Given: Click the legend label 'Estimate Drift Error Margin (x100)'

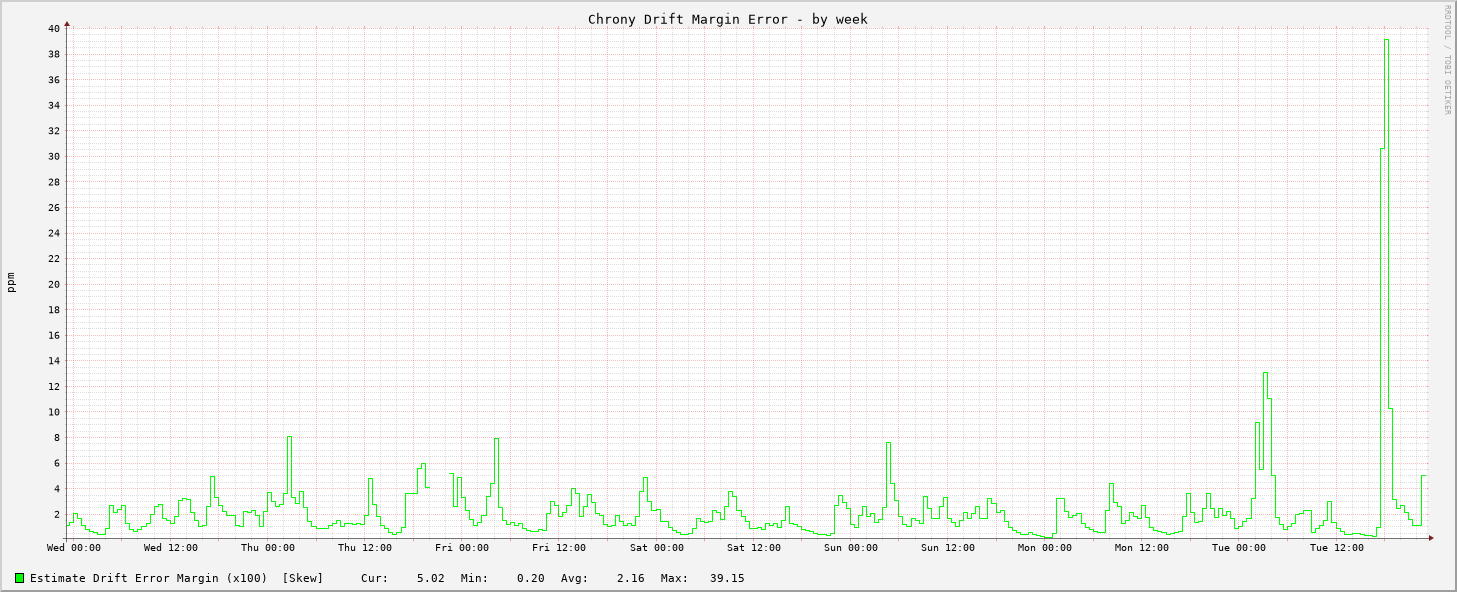Looking at the screenshot, I should pyautogui.click(x=148, y=578).
